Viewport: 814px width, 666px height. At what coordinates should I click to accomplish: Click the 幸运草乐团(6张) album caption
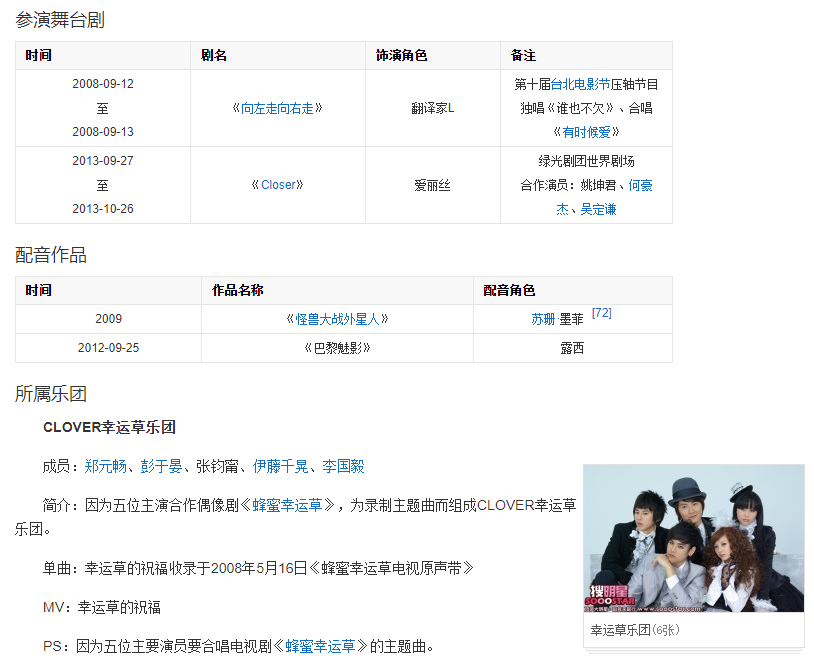coord(634,630)
